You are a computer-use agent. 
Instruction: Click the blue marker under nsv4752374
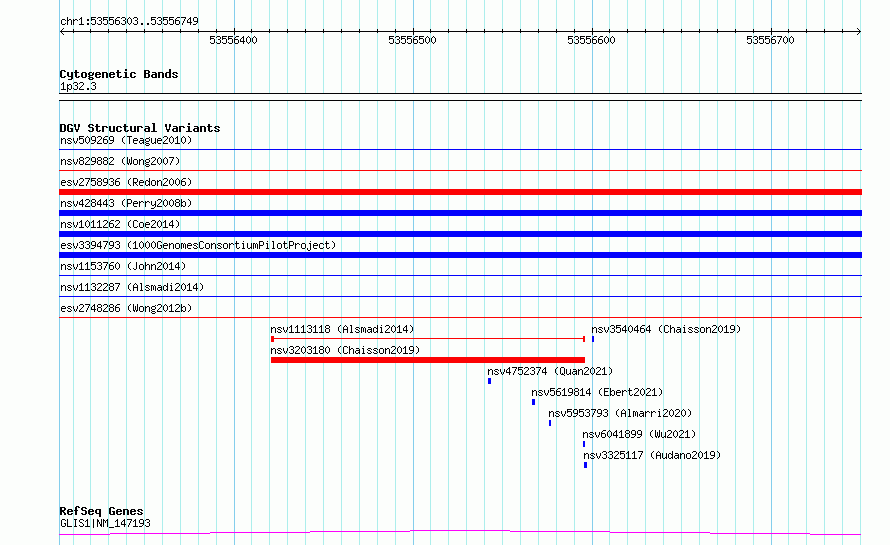click(489, 381)
